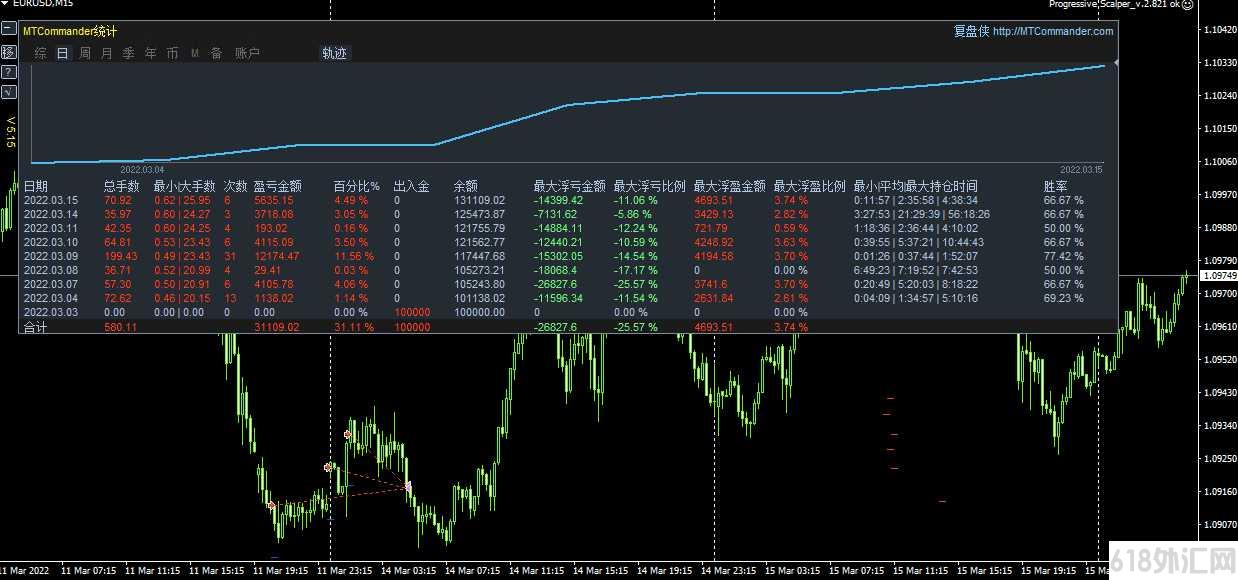Click the 最小|平均|最大持仓时间 column header
Viewport: 1238px width, 580px height.
(x=915, y=186)
